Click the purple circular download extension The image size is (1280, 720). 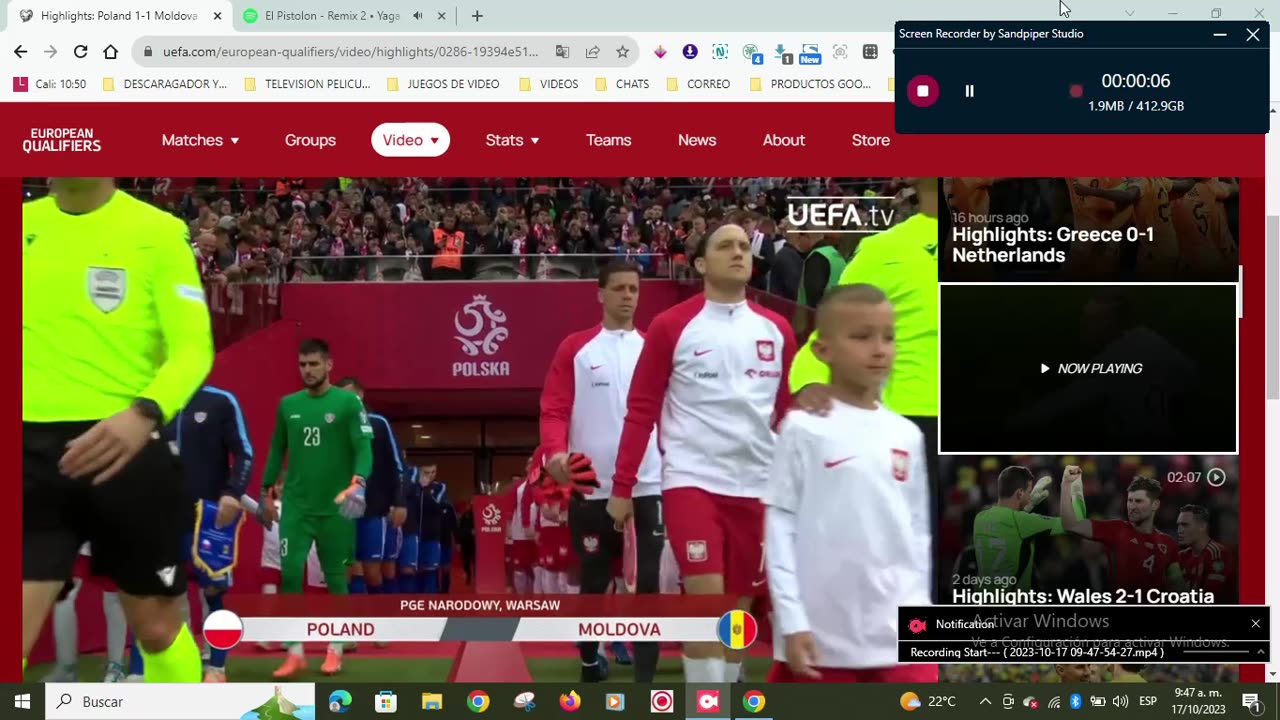click(690, 52)
